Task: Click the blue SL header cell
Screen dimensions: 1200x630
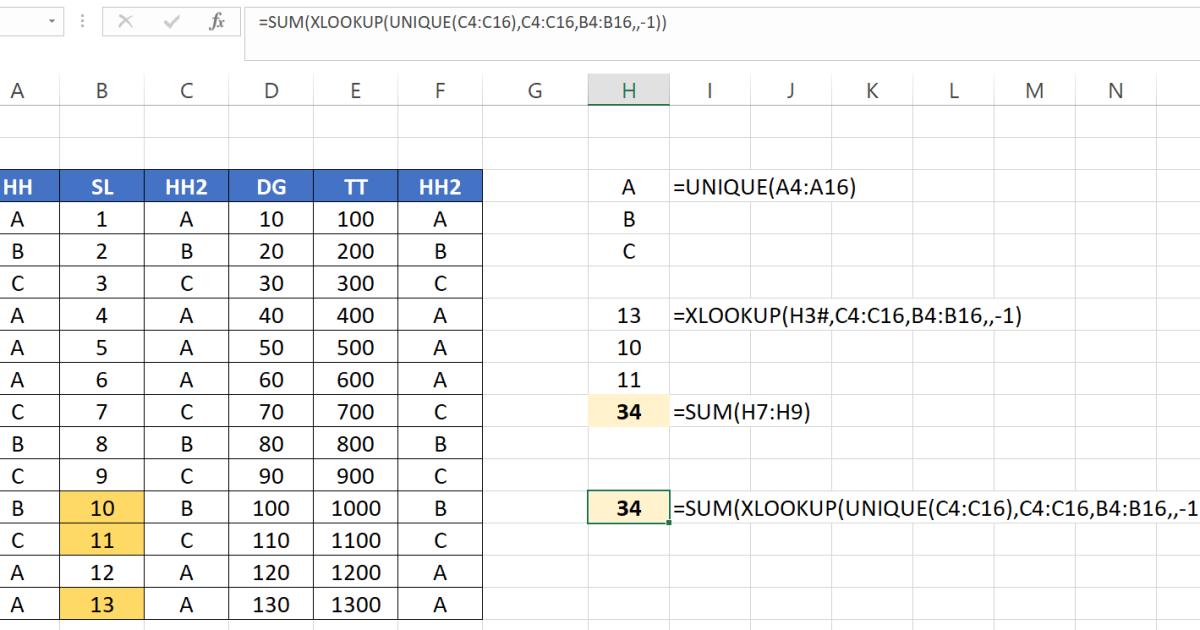Action: 101,186
